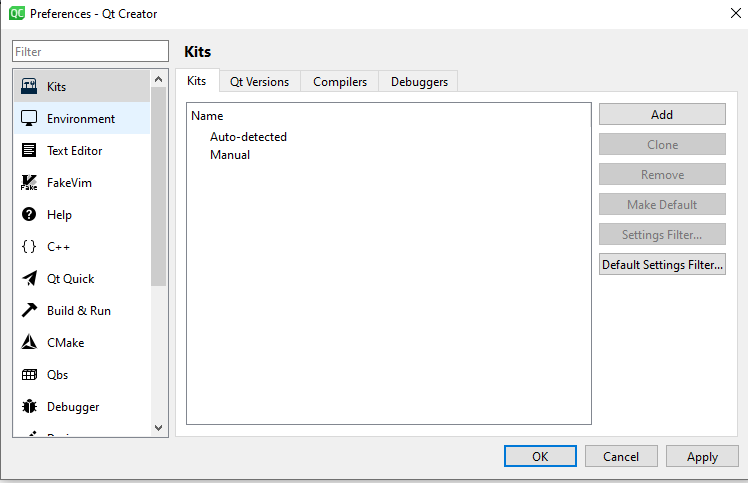Select the Kits tab
This screenshot has width=748, height=483.
pyautogui.click(x=197, y=81)
